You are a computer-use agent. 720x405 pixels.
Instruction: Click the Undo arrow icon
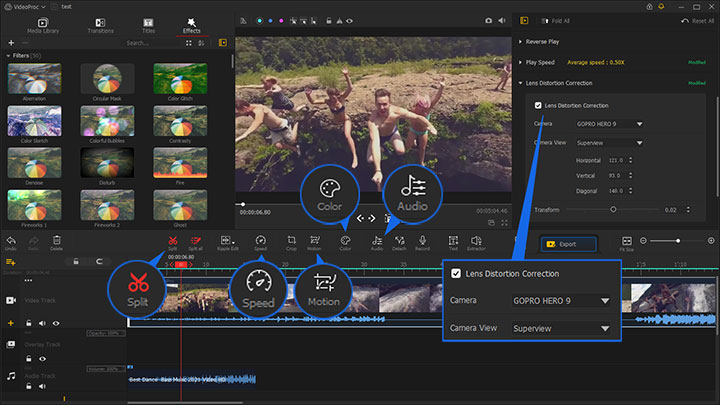tap(11, 240)
